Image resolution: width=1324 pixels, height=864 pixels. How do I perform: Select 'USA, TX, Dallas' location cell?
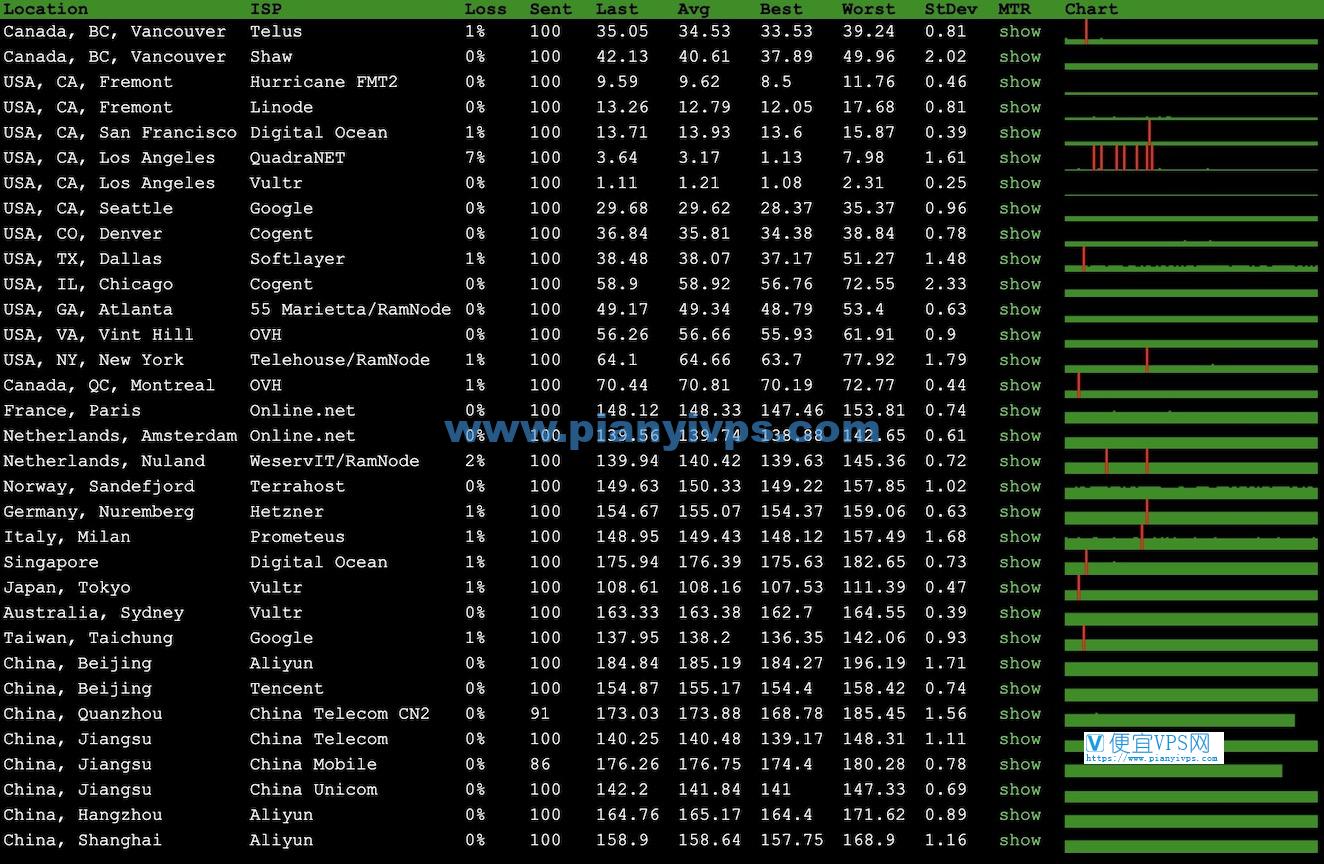point(82,258)
